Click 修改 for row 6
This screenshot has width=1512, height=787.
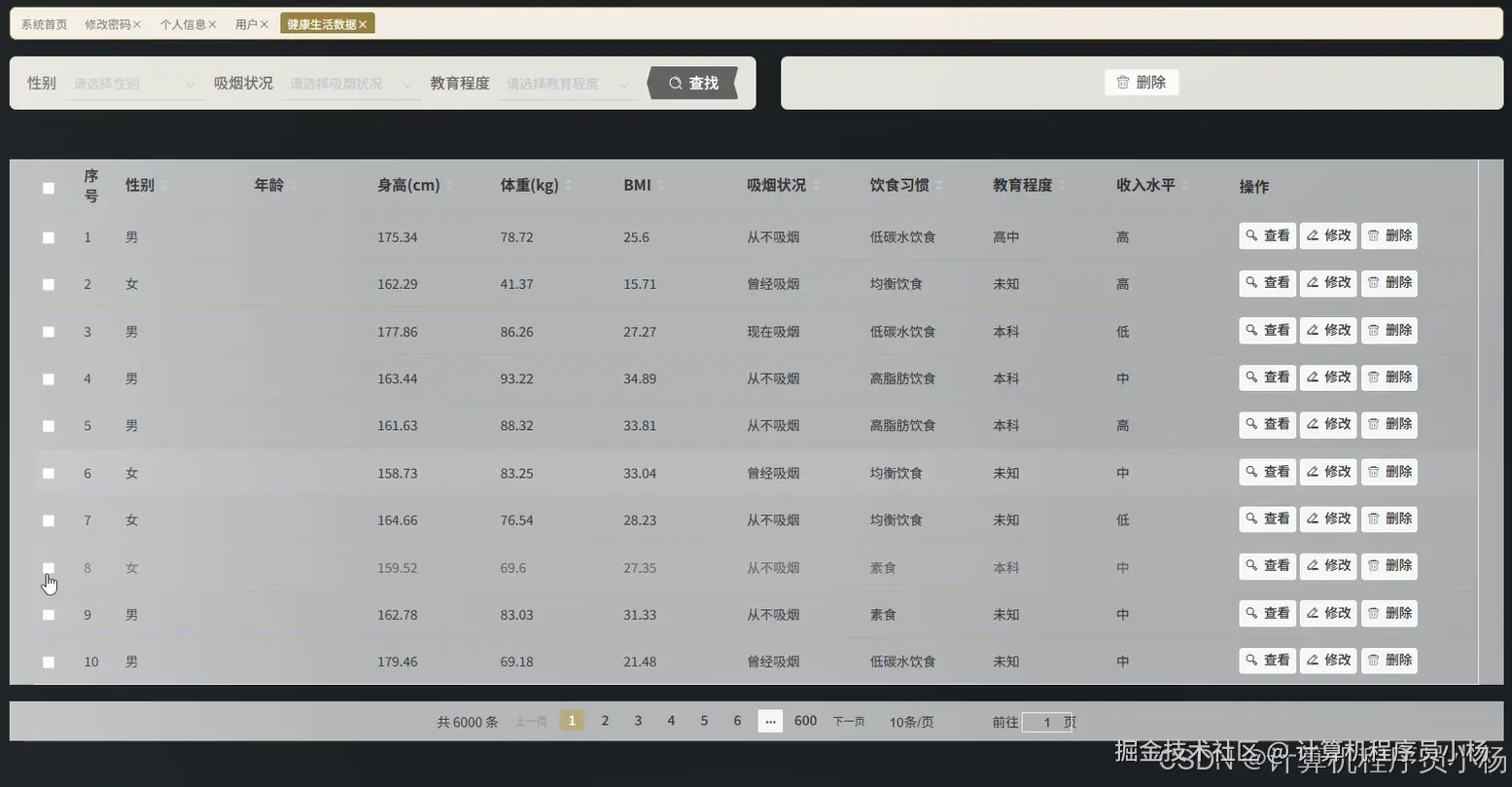click(x=1328, y=472)
